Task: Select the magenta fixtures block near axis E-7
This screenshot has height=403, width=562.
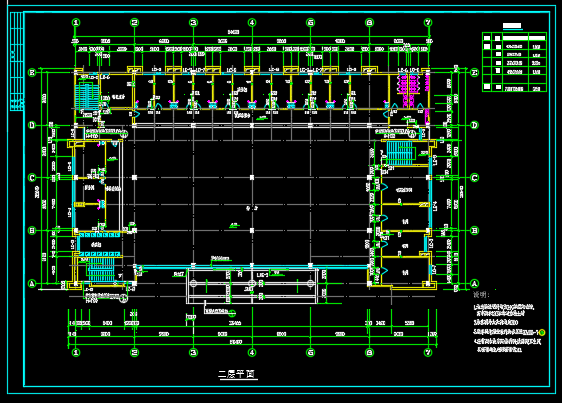Action: (408, 91)
